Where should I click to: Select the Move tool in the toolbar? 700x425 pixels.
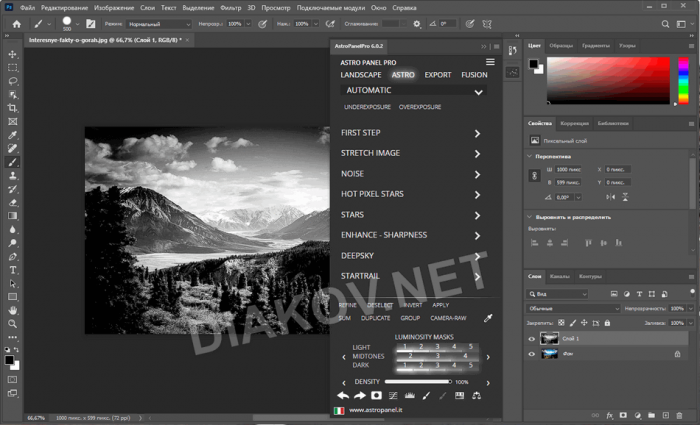tap(13, 55)
